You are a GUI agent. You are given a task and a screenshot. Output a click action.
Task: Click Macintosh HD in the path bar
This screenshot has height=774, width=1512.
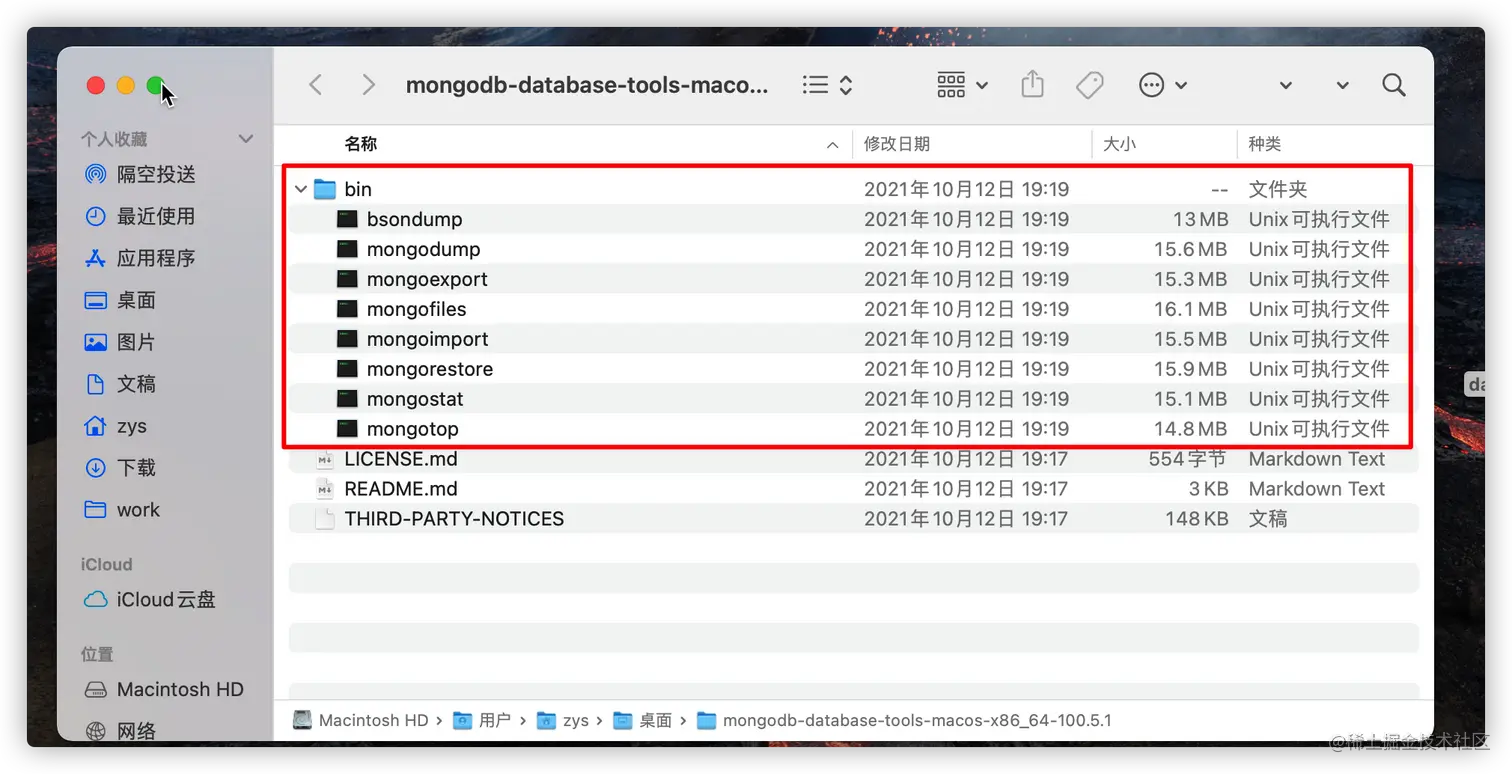361,720
